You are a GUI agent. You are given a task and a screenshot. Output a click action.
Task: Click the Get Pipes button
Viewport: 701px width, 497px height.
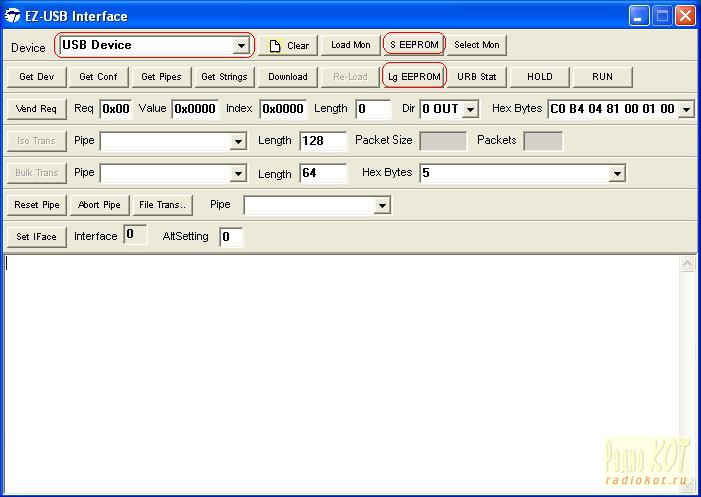pos(161,77)
